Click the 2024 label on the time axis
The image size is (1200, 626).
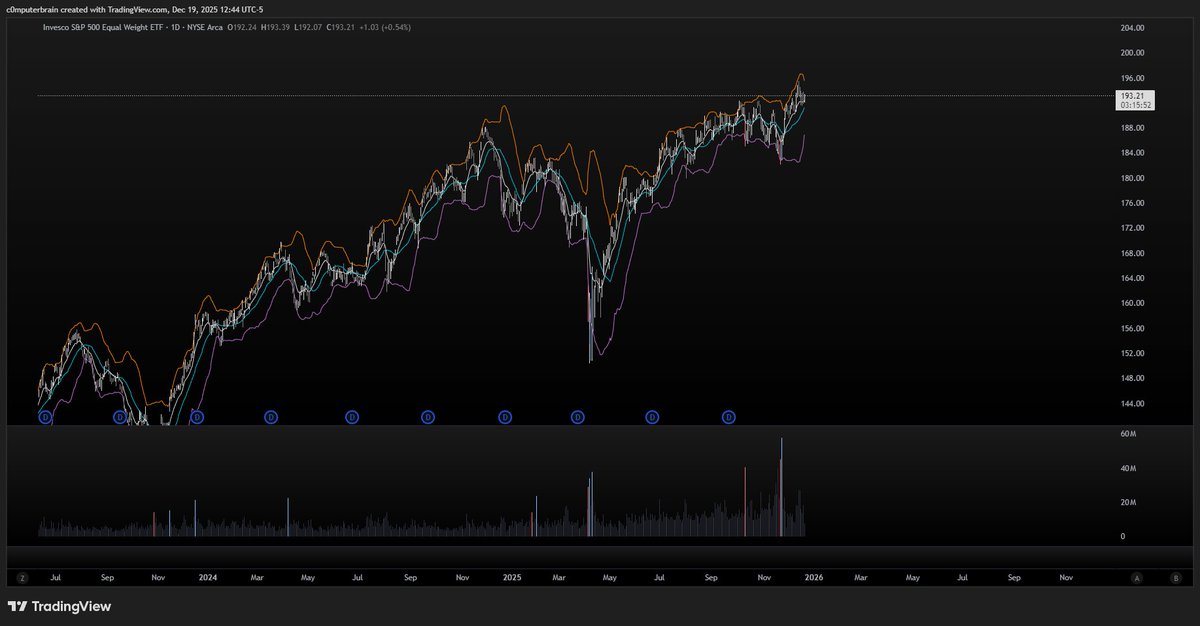[x=207, y=577]
